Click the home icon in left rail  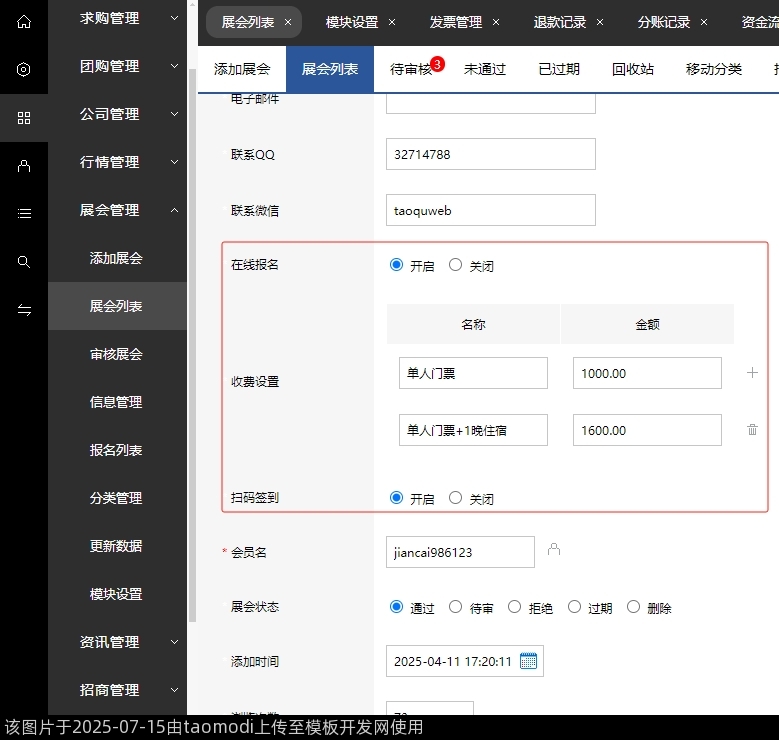pyautogui.click(x=24, y=21)
